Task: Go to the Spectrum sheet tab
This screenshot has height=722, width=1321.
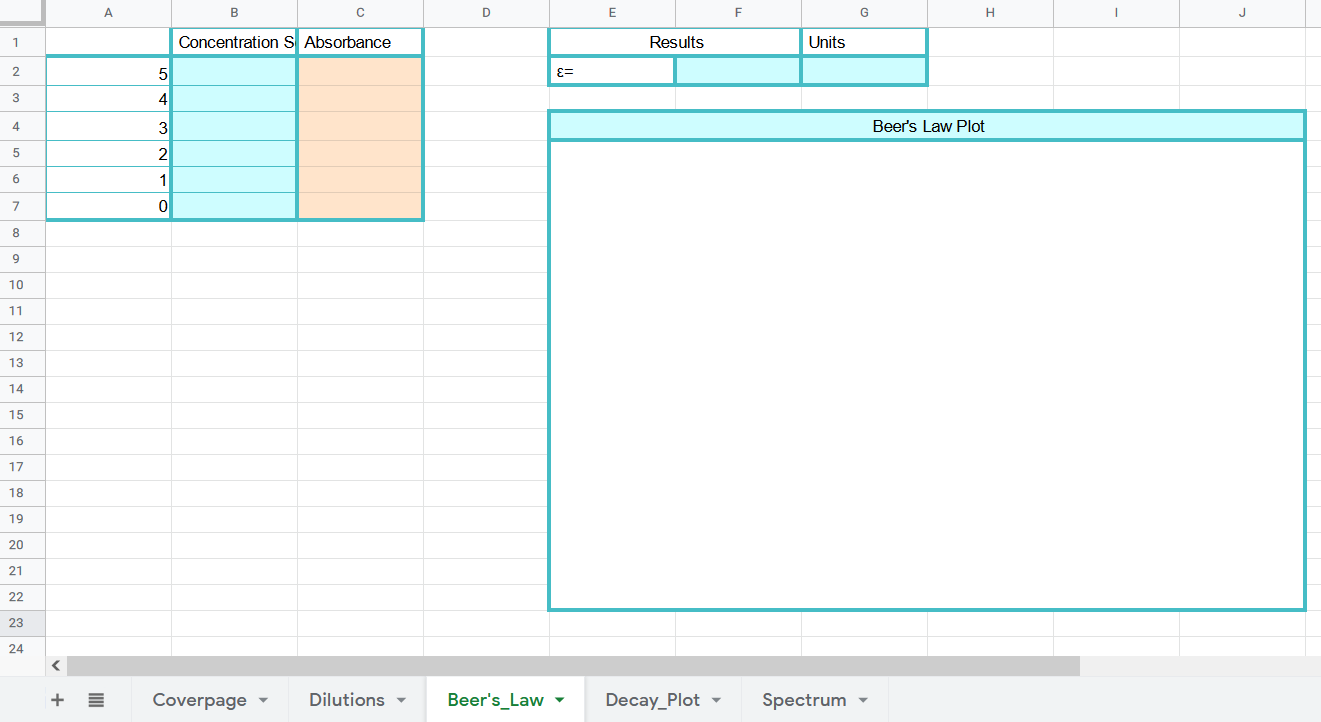Action: 803,700
